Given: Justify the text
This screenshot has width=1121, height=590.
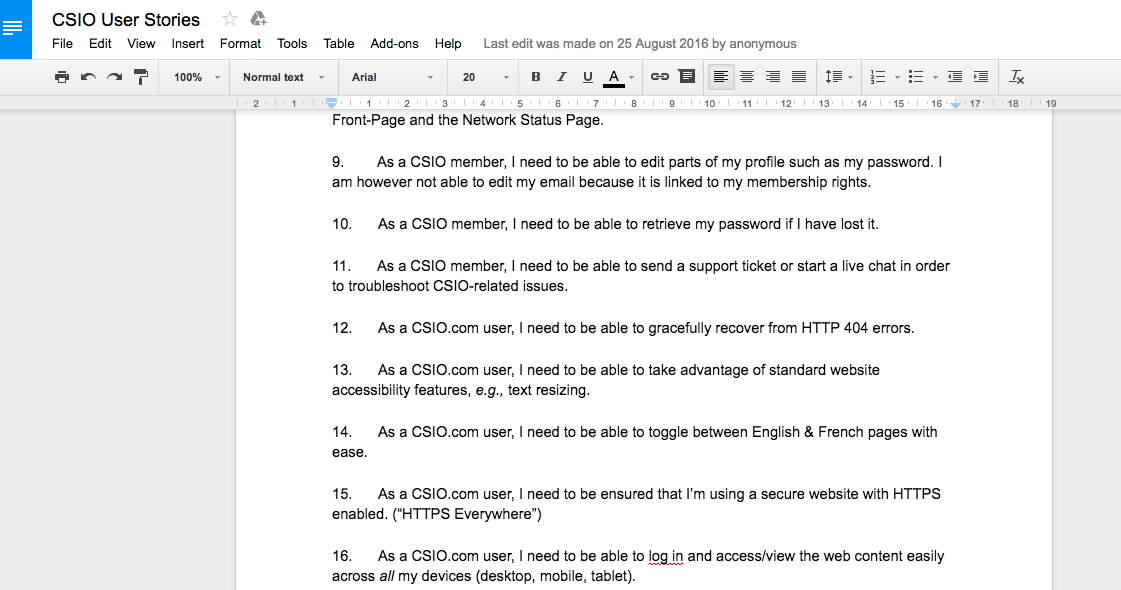Looking at the screenshot, I should (799, 77).
